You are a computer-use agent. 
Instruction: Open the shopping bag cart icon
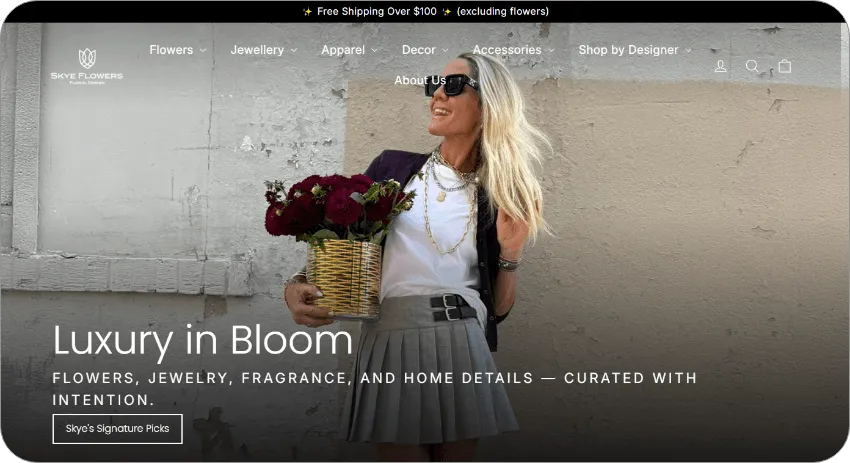click(784, 66)
